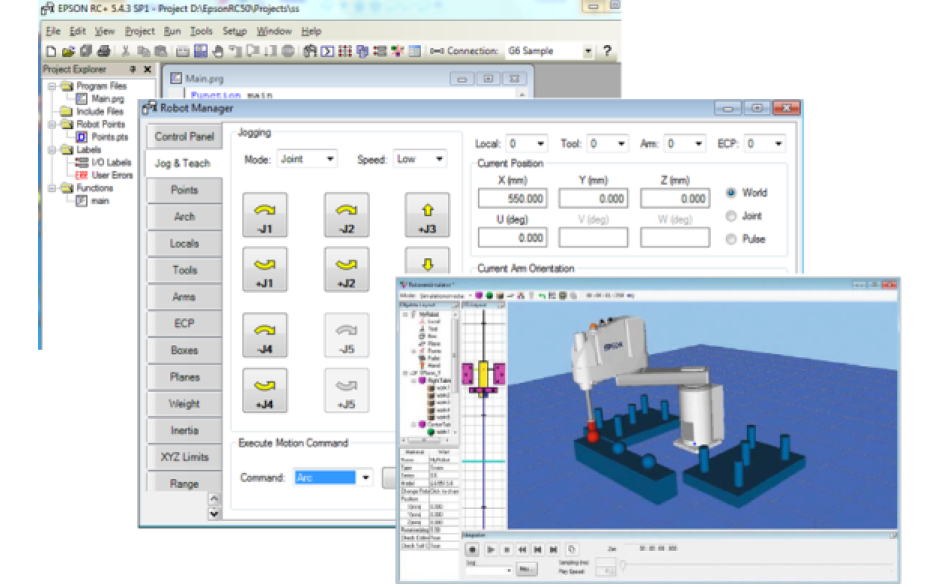Jog joint with the +J2 button

(x=347, y=270)
